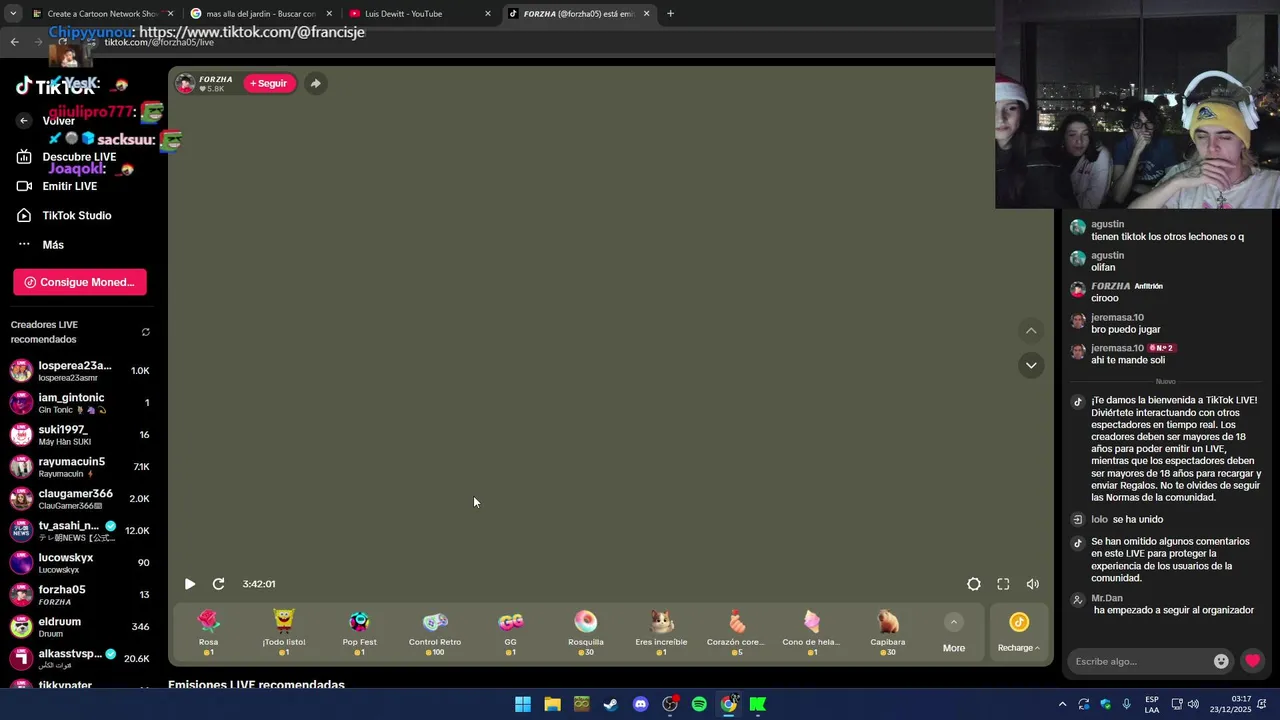
Task: Send the GG gift
Action: [x=510, y=632]
